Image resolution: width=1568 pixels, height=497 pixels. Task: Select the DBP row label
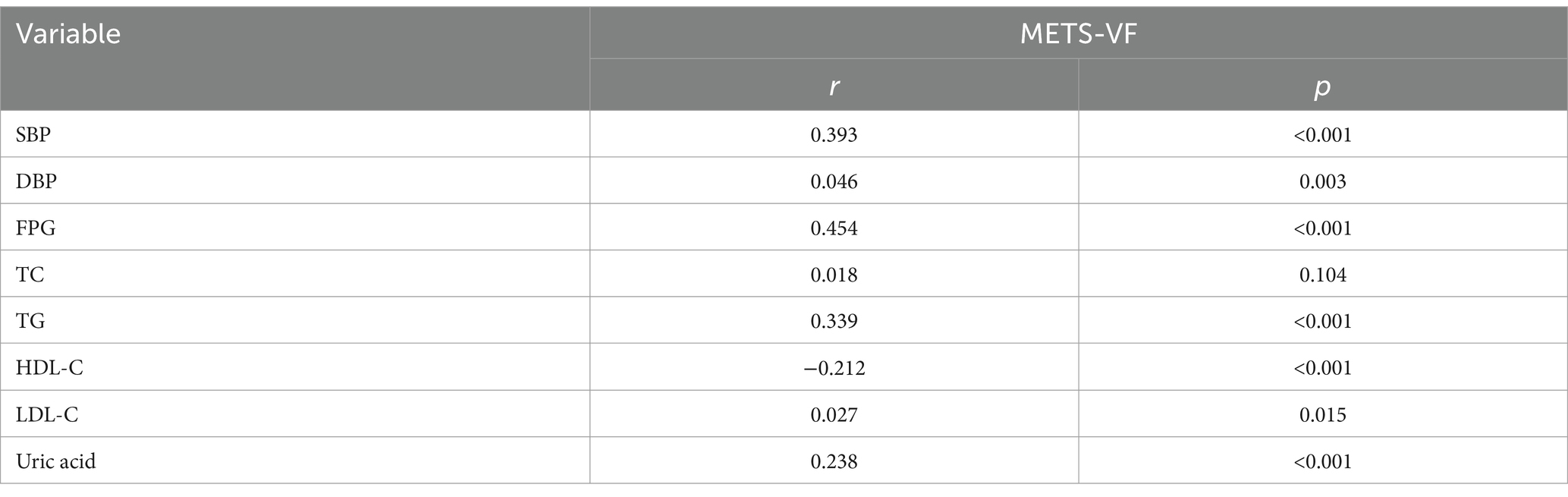point(36,181)
